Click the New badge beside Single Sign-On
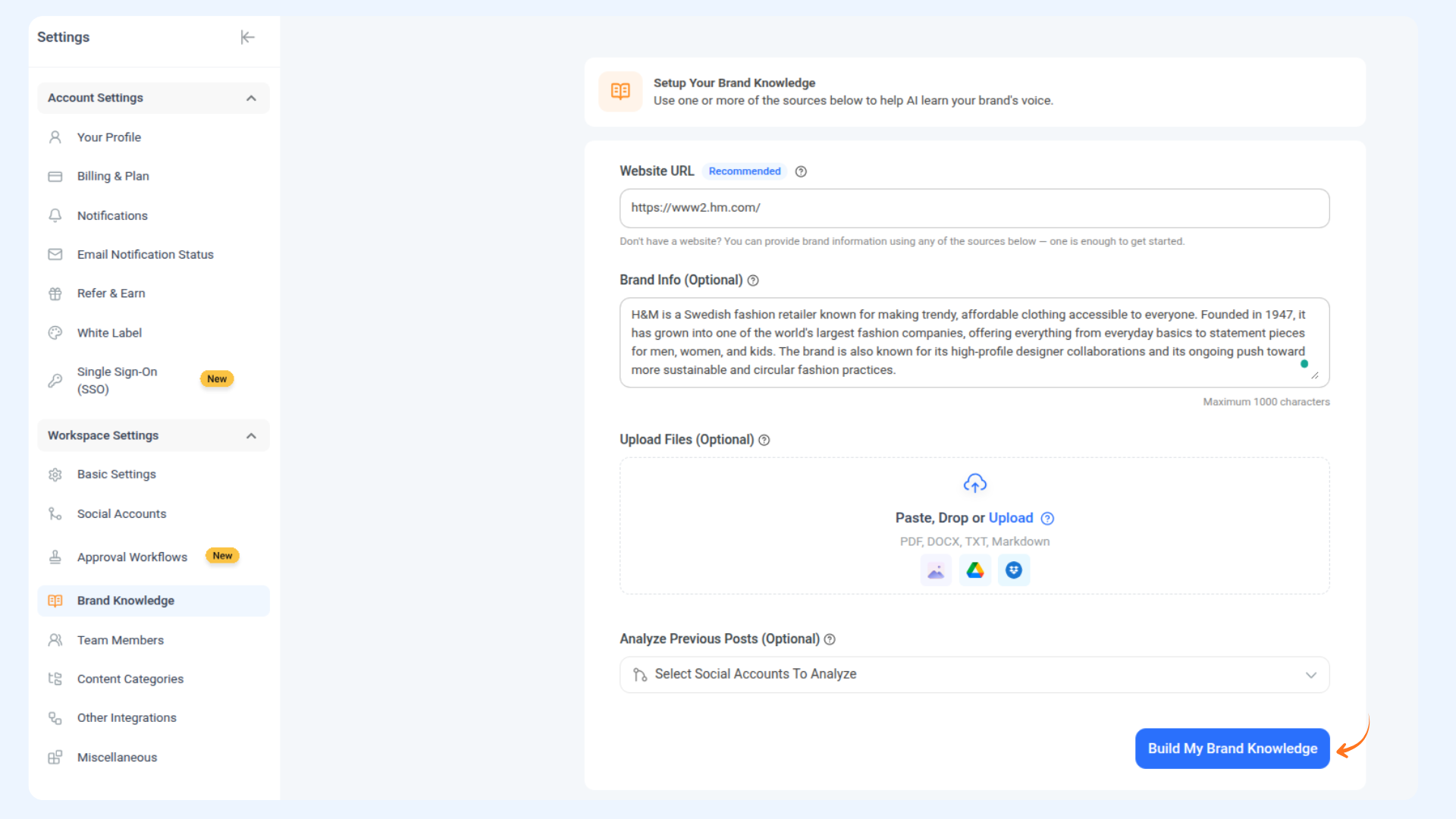The height and width of the screenshot is (819, 1456). [217, 379]
